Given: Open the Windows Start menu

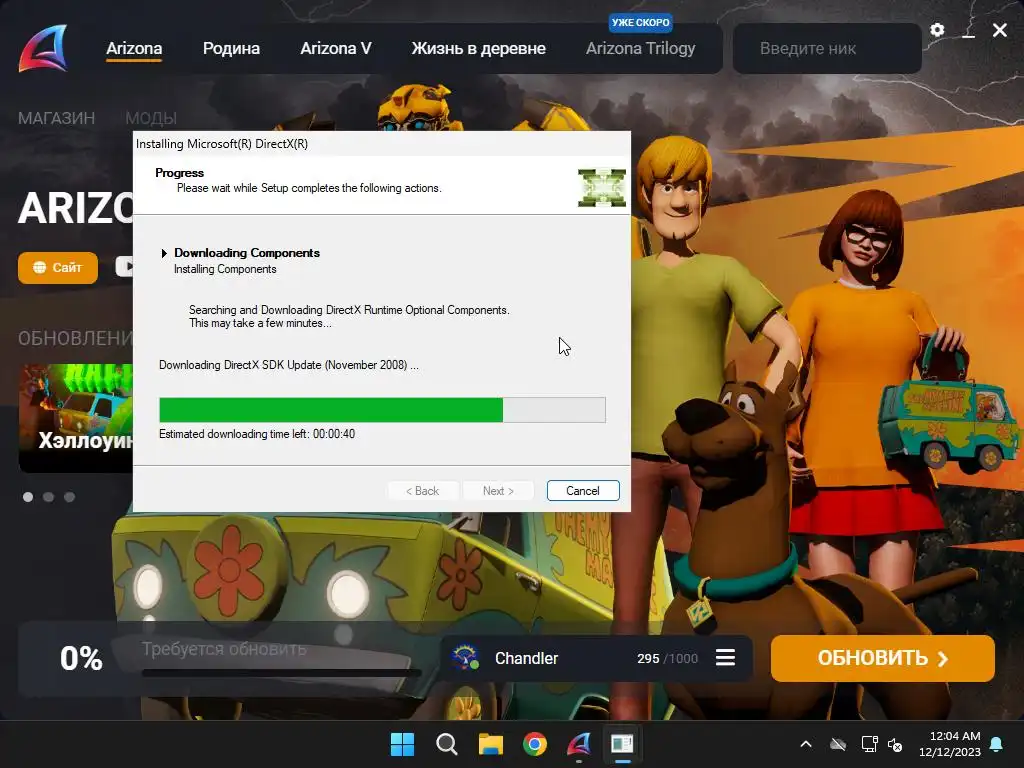Looking at the screenshot, I should (x=402, y=744).
